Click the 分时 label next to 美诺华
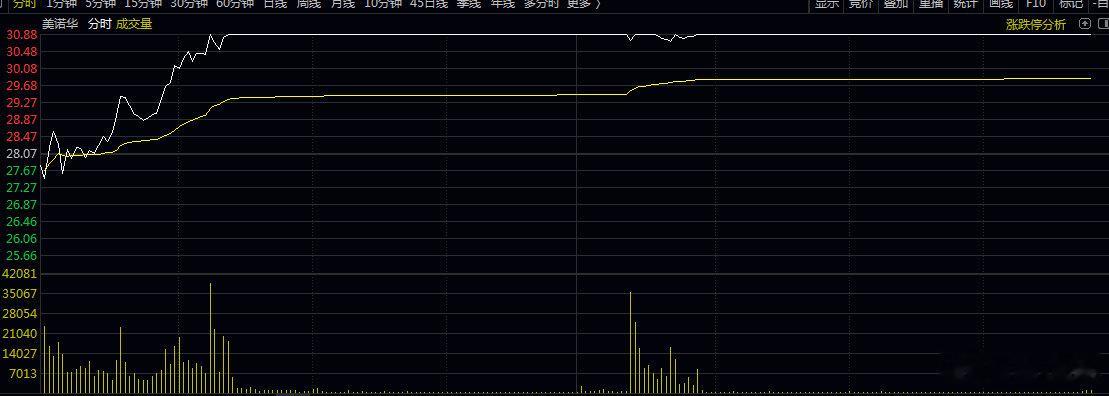The image size is (1109, 396). click(99, 24)
